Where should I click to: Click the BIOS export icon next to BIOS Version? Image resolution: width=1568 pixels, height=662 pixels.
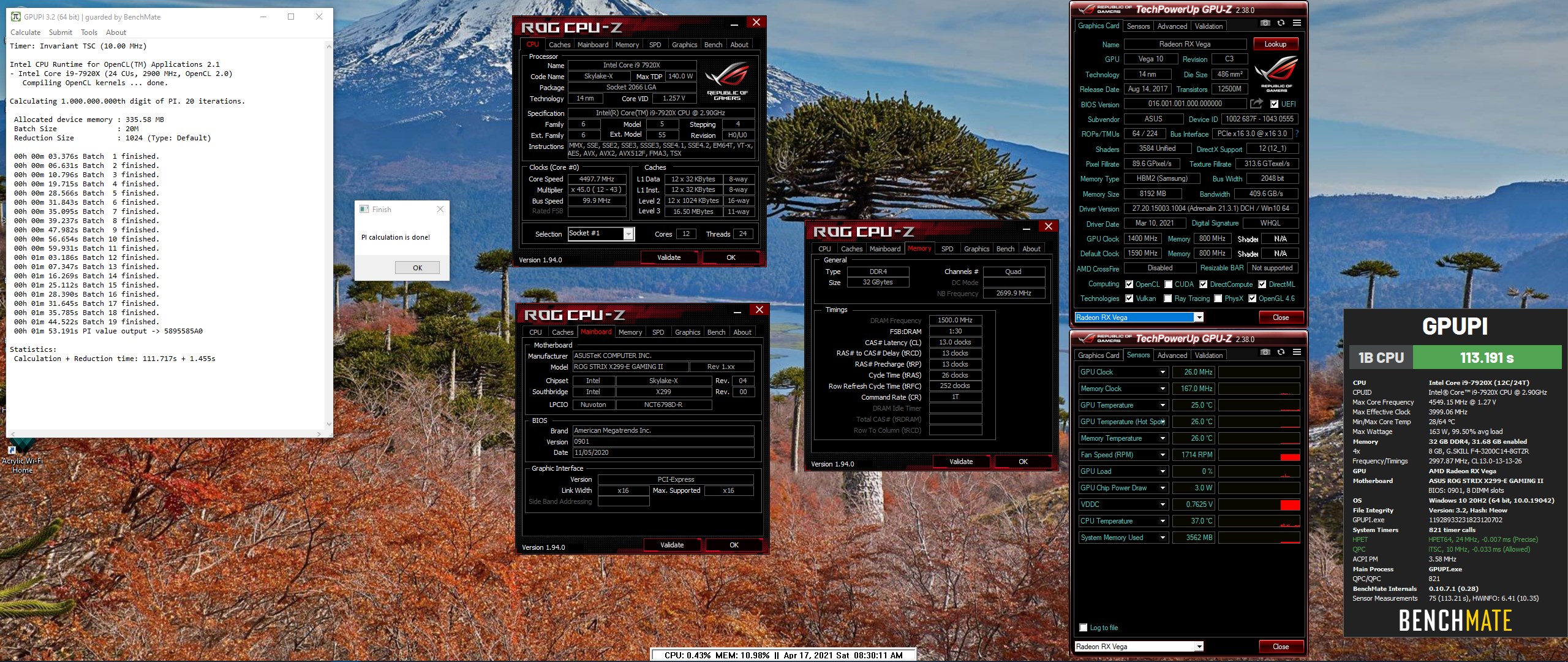1257,104
